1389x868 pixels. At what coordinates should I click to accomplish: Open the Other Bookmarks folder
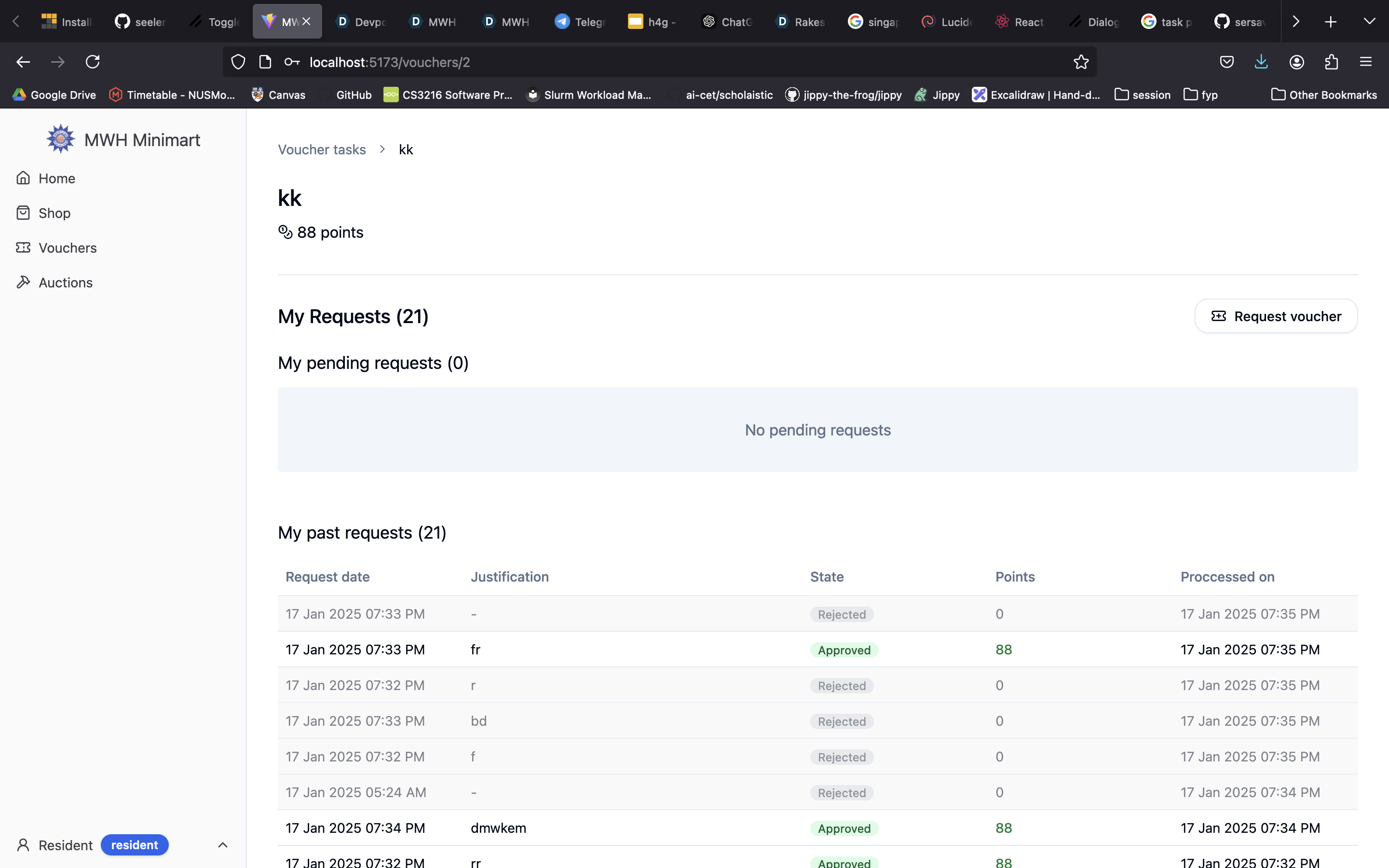[1323, 95]
